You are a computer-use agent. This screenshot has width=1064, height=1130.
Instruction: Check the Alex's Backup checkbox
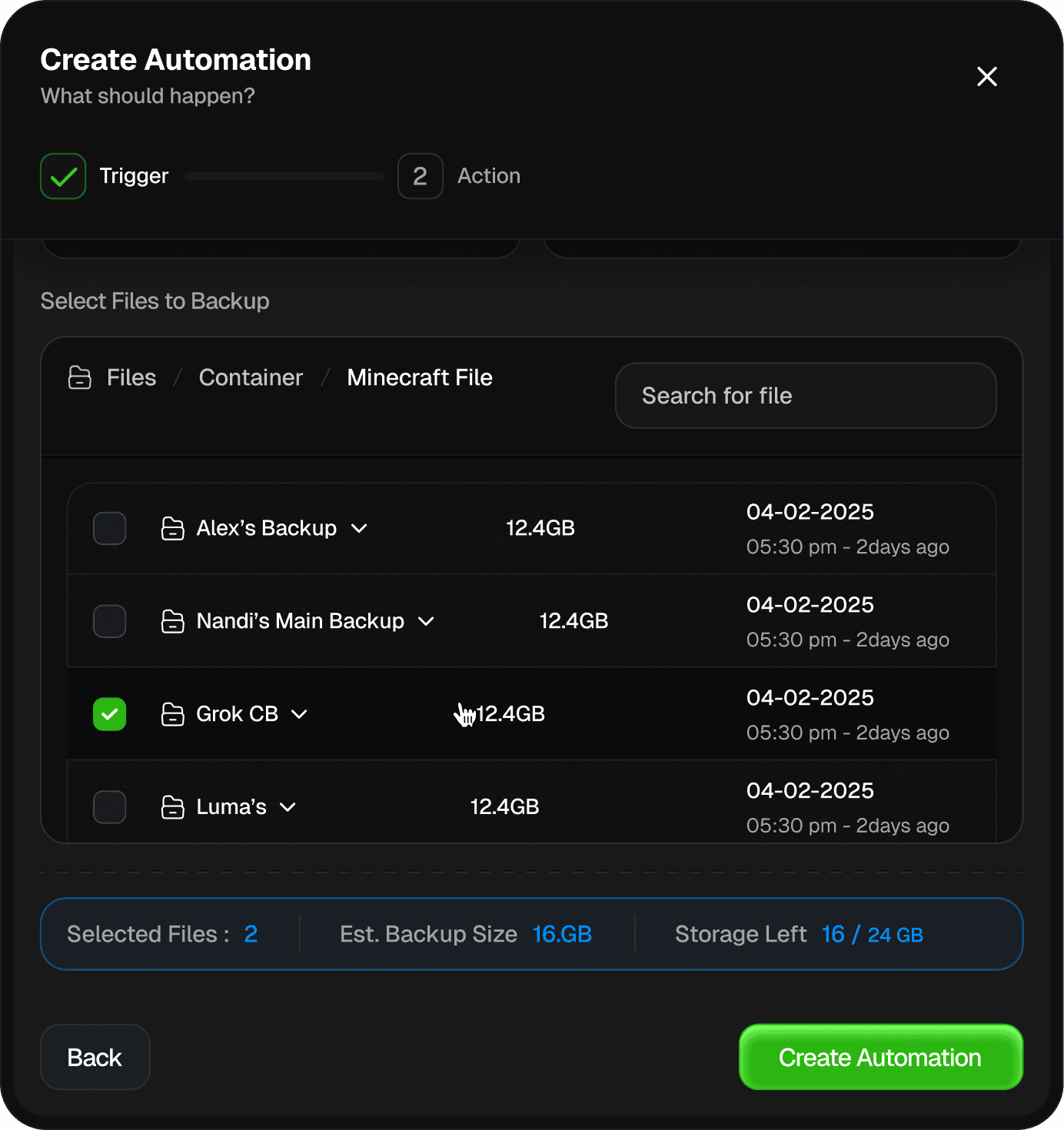(x=110, y=528)
